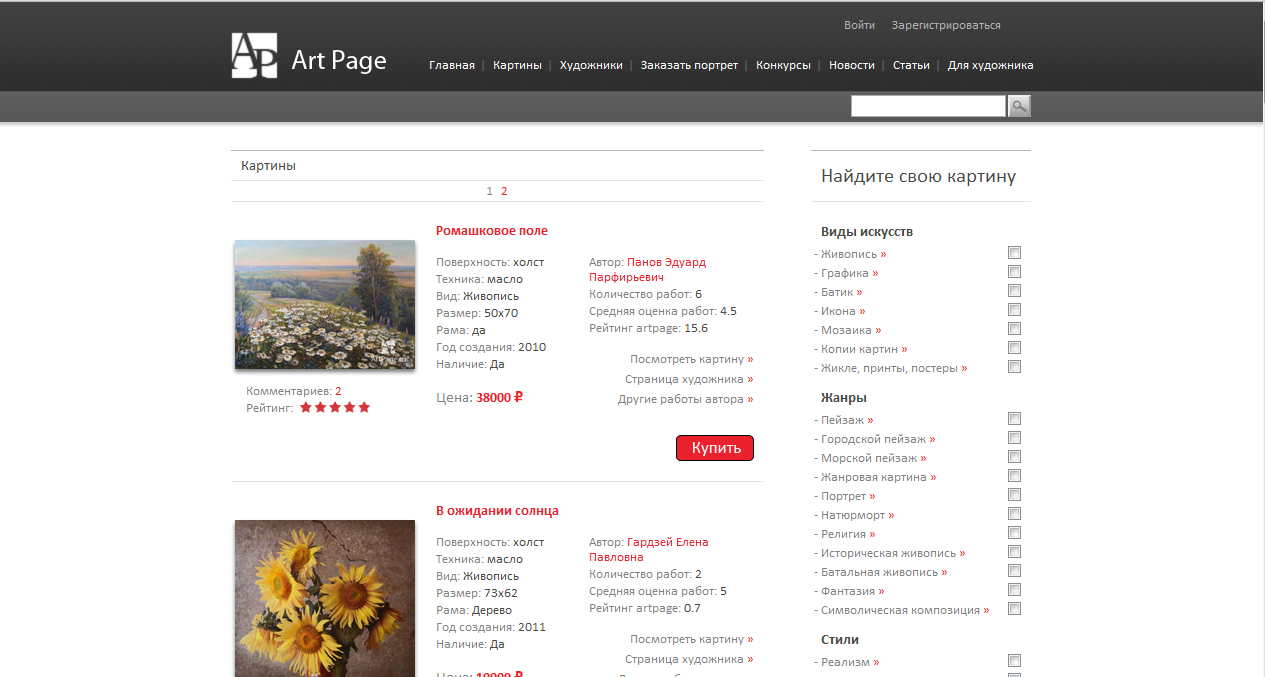Enable the Реализм style checkbox
Image resolution: width=1265 pixels, height=677 pixels.
(1015, 660)
